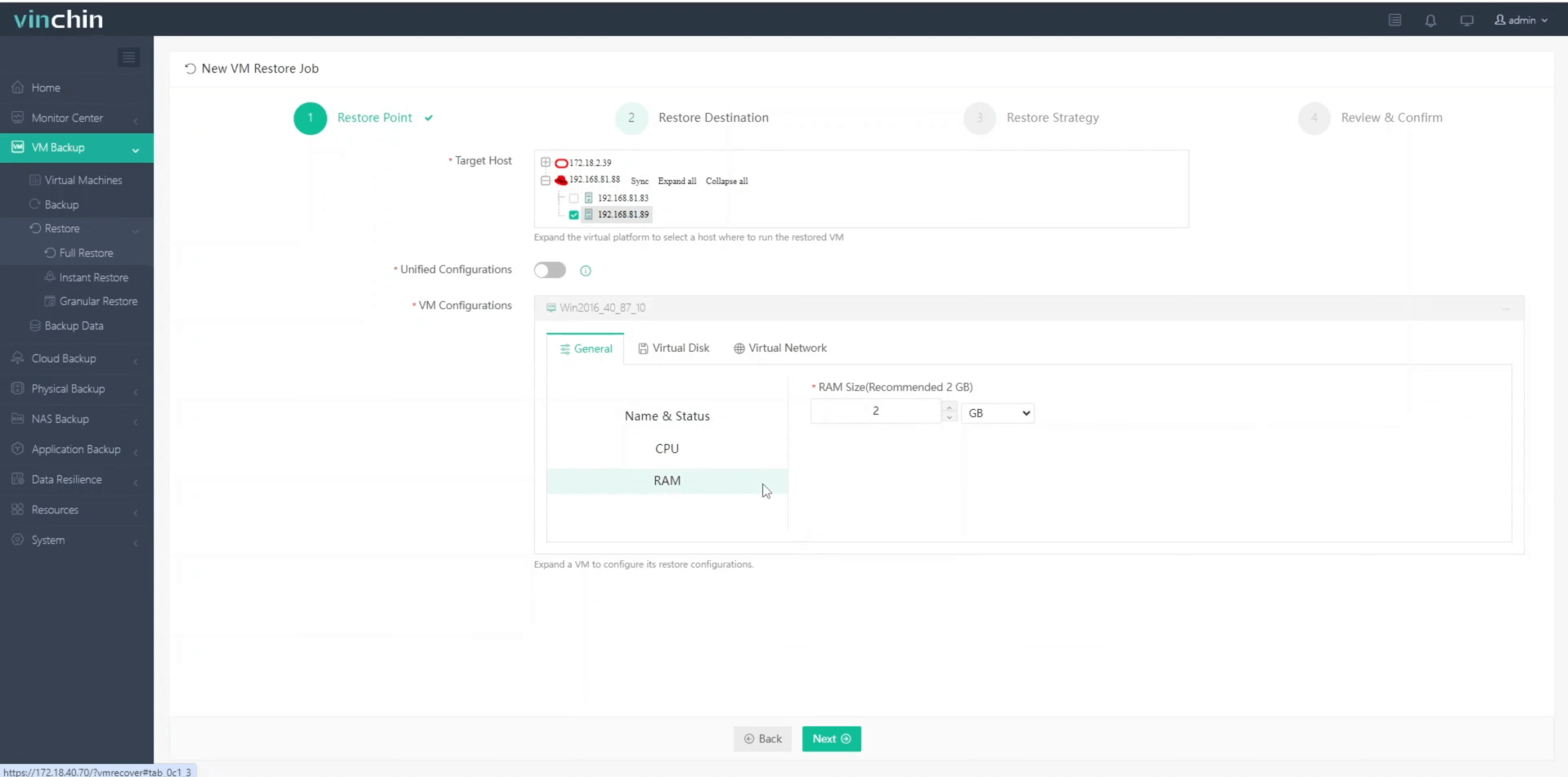This screenshot has width=1568, height=777.
Task: Uncheck the 192.168.81.89 host checkbox
Action: pyautogui.click(x=573, y=215)
